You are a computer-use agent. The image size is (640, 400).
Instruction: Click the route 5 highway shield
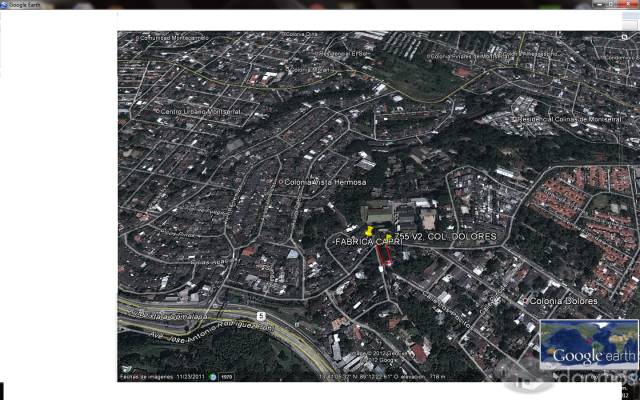pos(261,316)
